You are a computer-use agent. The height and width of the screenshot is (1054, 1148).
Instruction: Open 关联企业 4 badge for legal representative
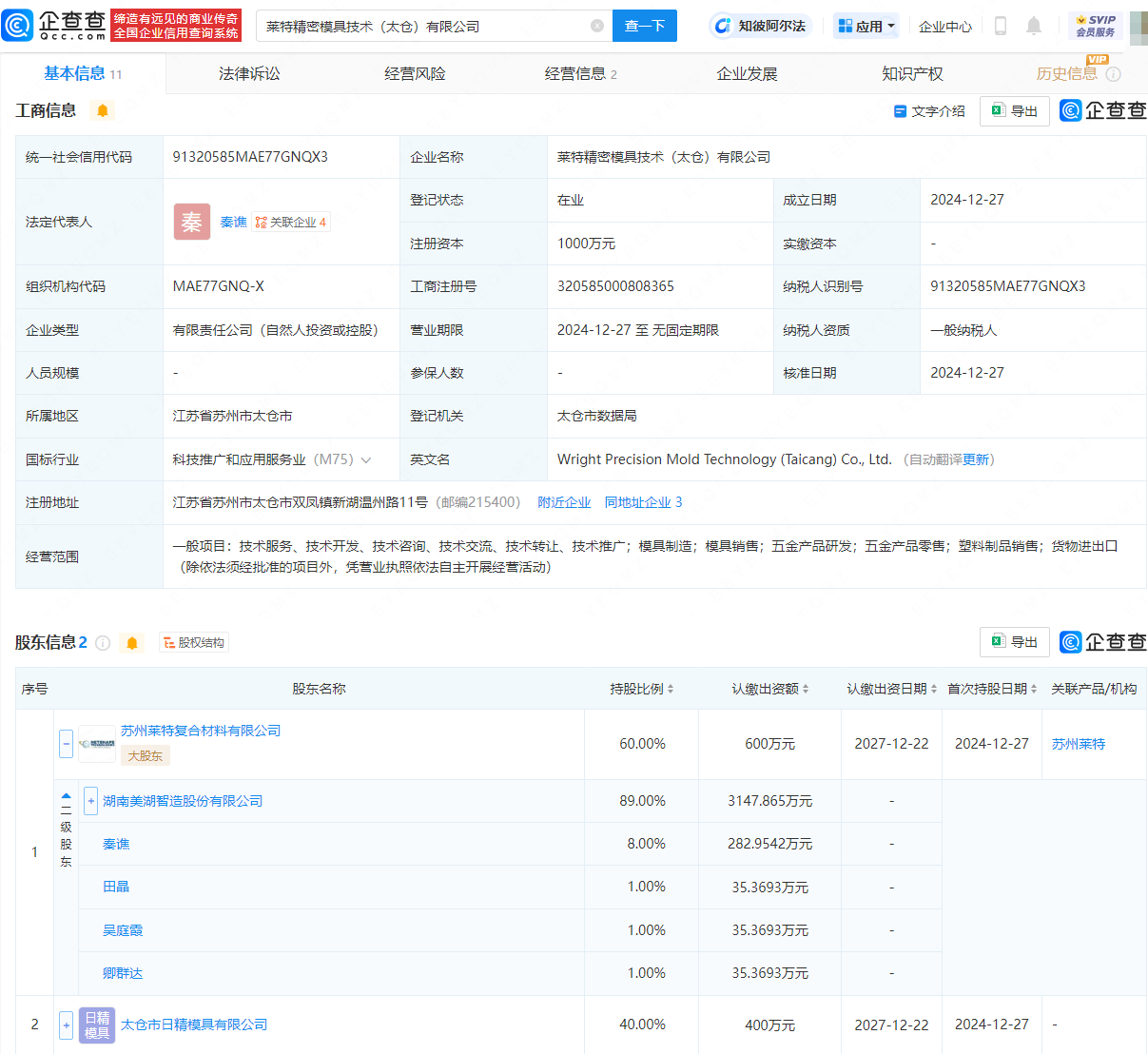pos(291,223)
